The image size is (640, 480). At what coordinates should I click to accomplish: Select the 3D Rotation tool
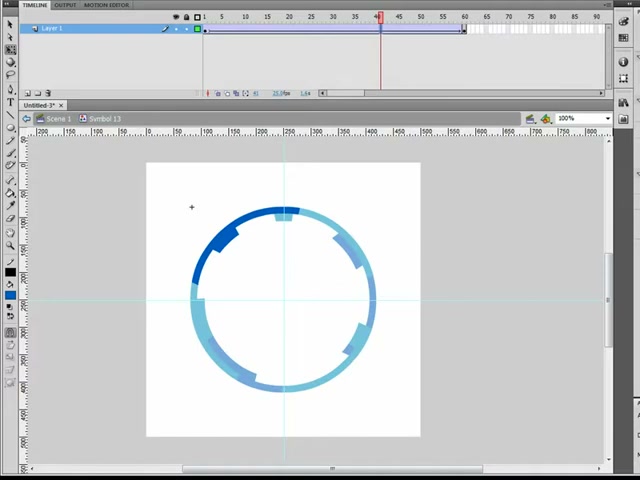[10, 62]
